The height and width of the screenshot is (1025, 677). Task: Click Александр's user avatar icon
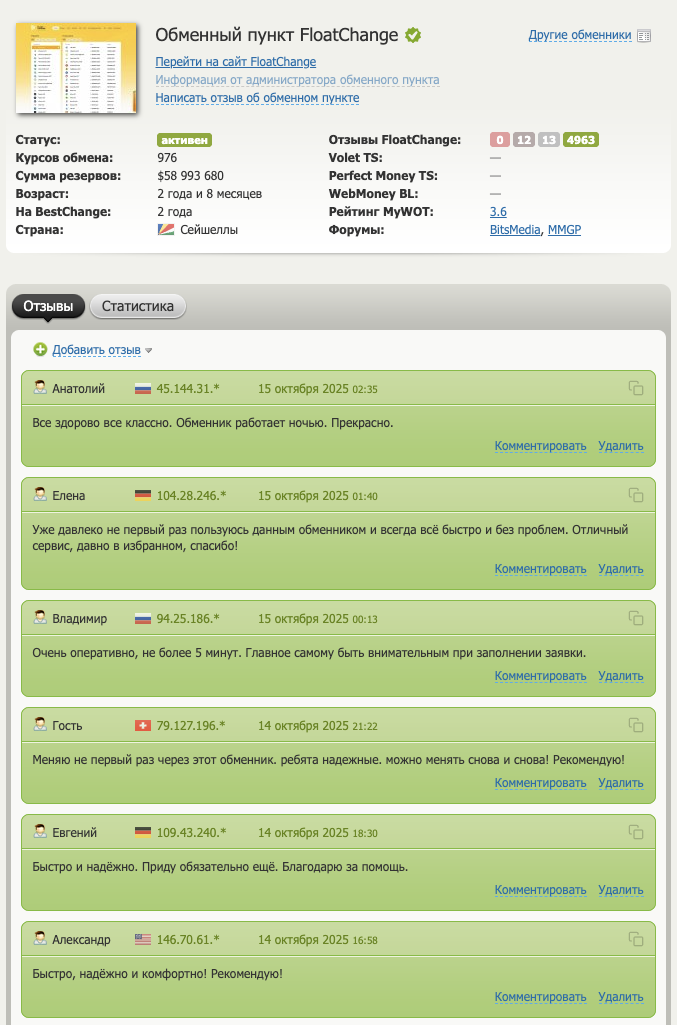pyautogui.click(x=40, y=939)
